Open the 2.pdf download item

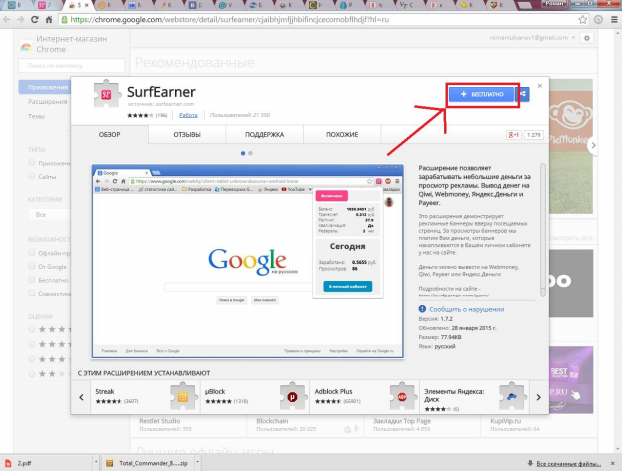(x=47, y=463)
